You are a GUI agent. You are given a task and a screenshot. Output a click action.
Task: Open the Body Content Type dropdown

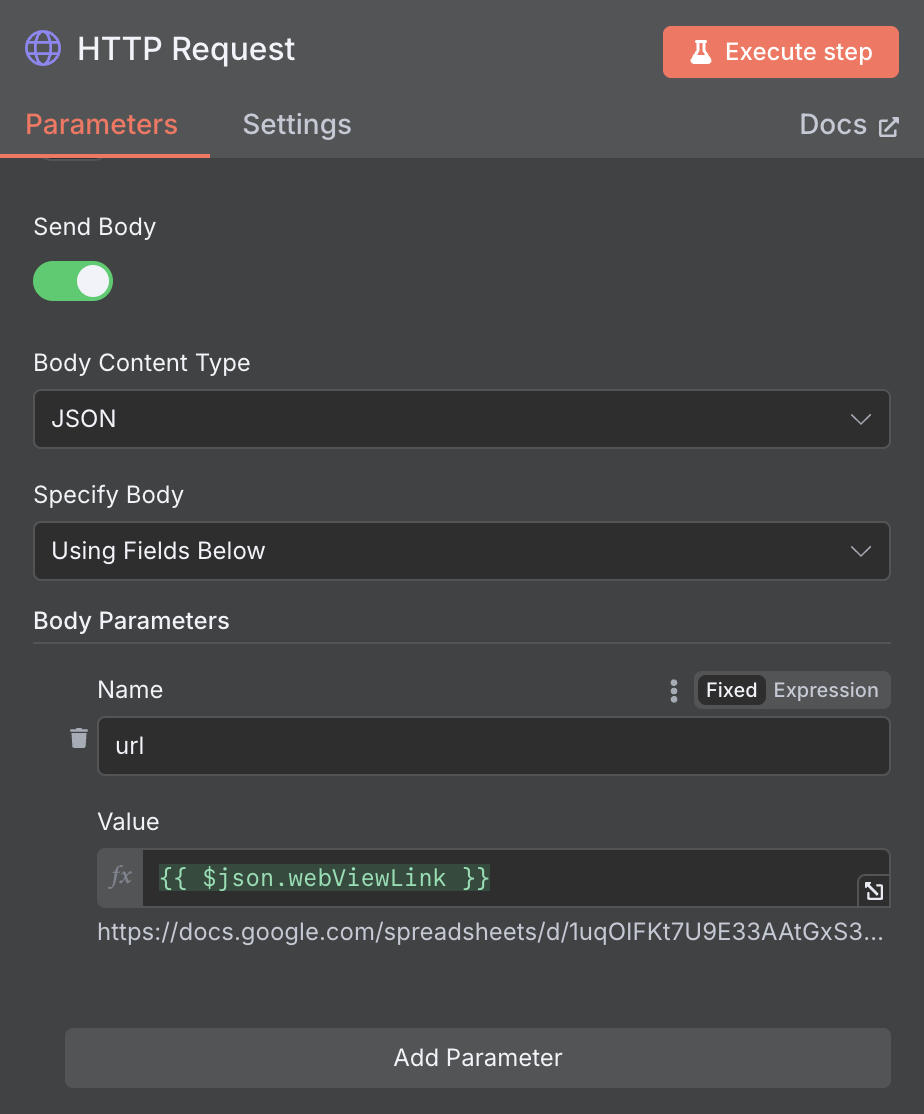tap(462, 419)
